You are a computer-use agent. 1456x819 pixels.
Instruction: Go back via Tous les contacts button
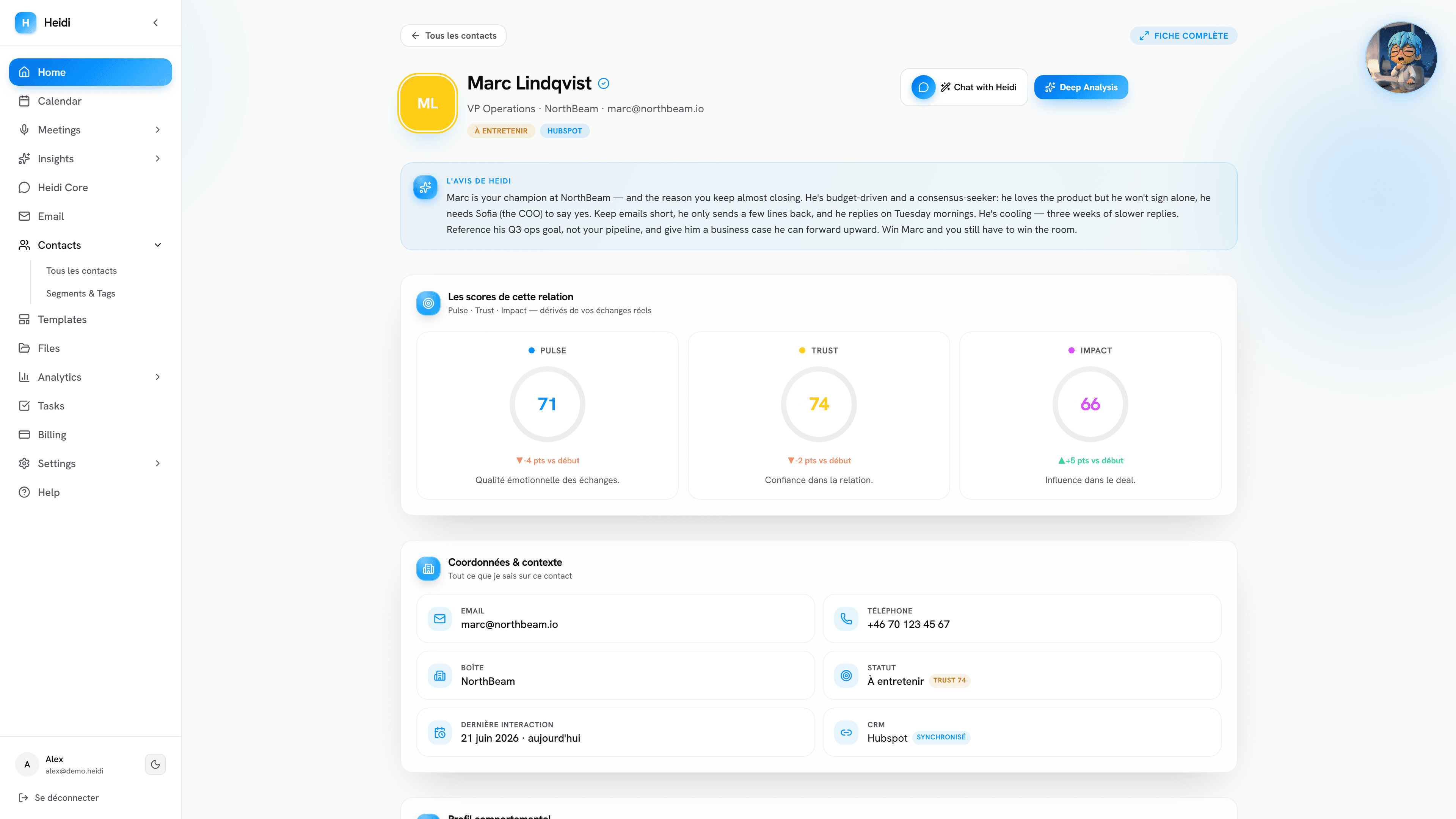click(453, 36)
